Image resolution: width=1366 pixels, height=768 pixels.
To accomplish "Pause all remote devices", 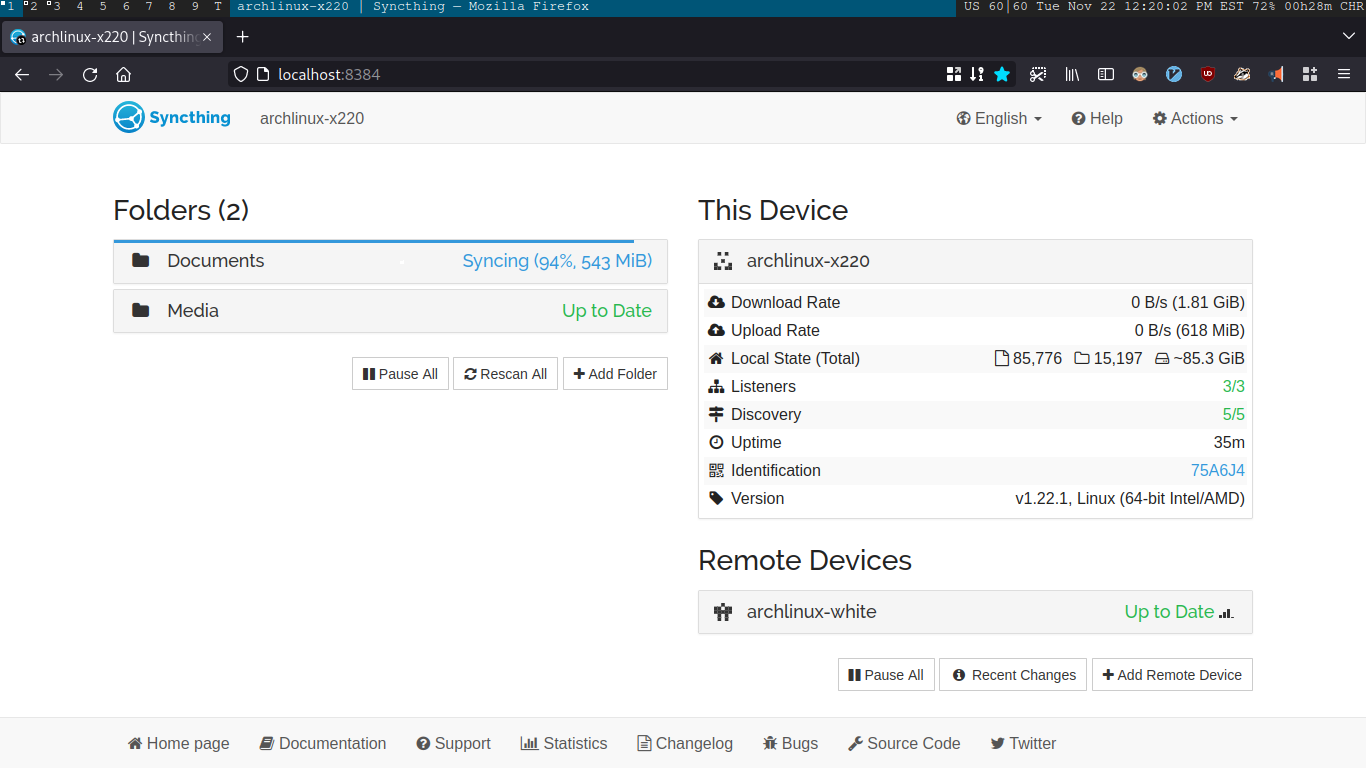I will pyautogui.click(x=886, y=675).
